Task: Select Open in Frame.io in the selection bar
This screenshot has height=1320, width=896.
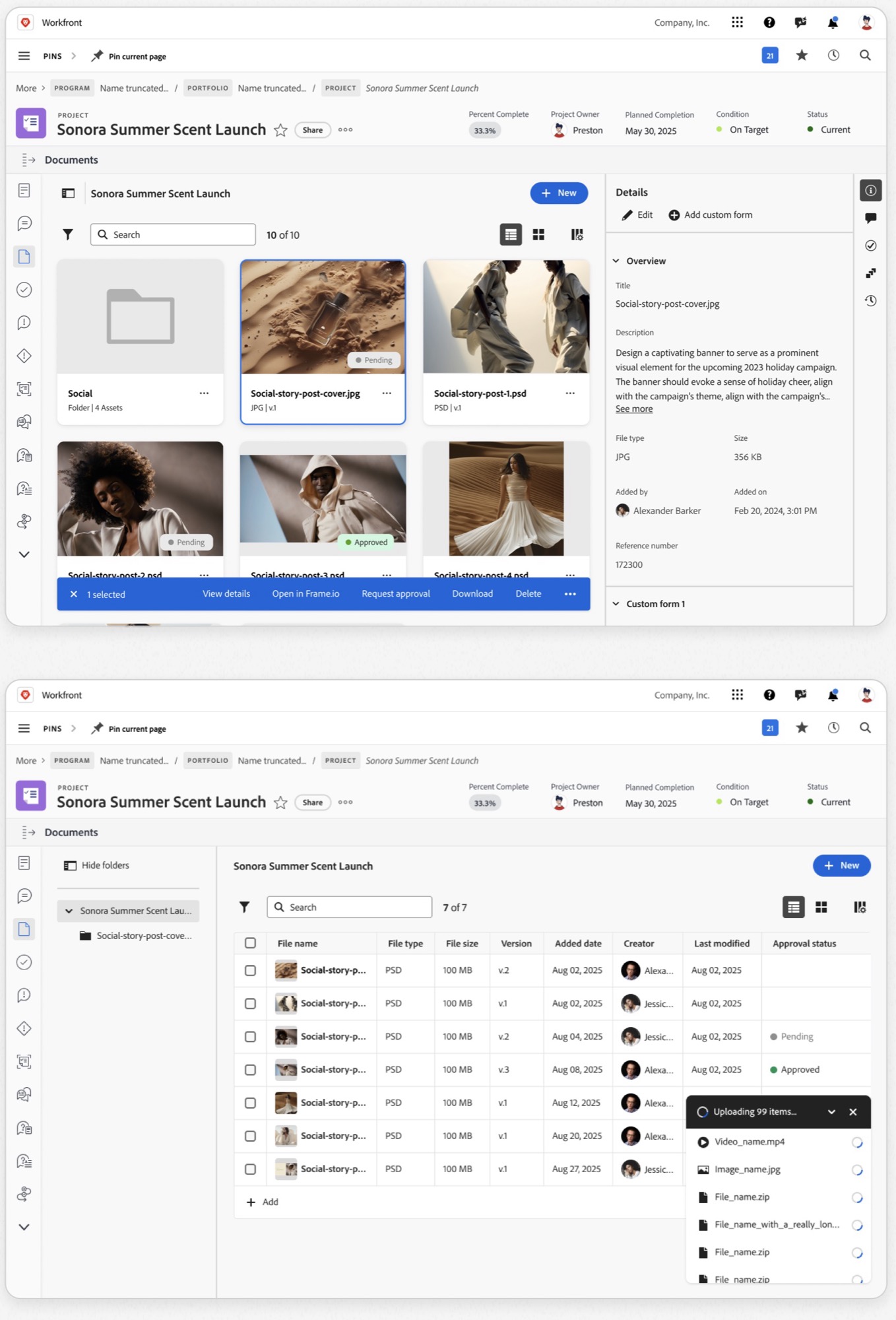Action: (305, 593)
